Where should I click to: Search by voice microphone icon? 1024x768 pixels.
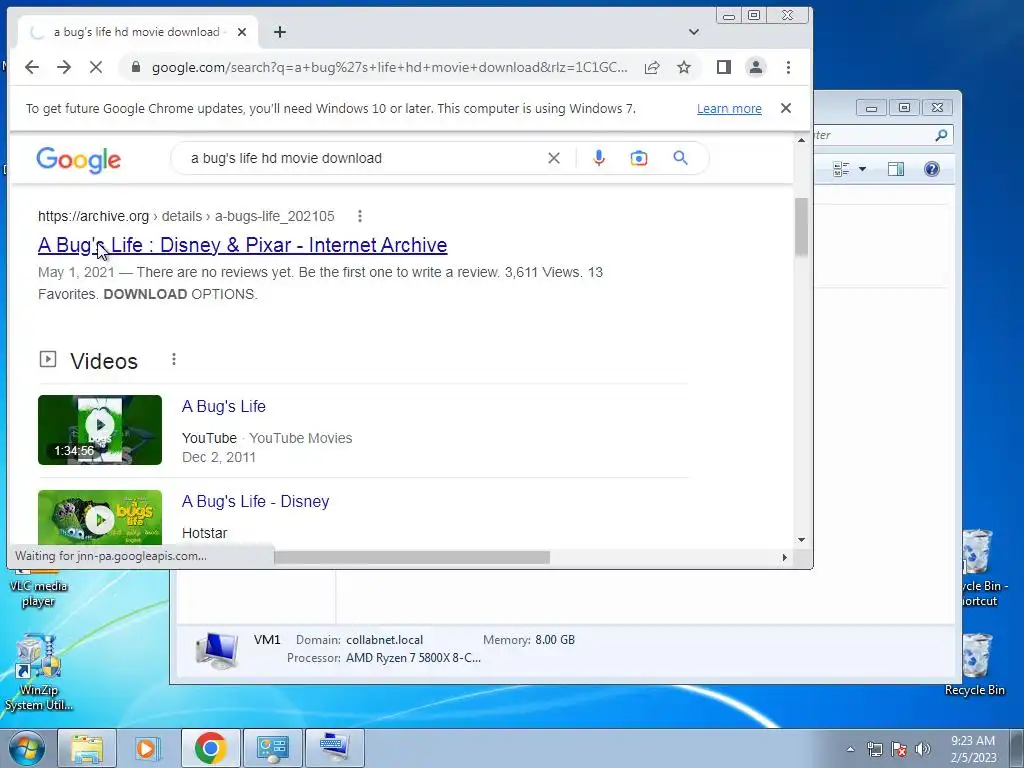599,158
